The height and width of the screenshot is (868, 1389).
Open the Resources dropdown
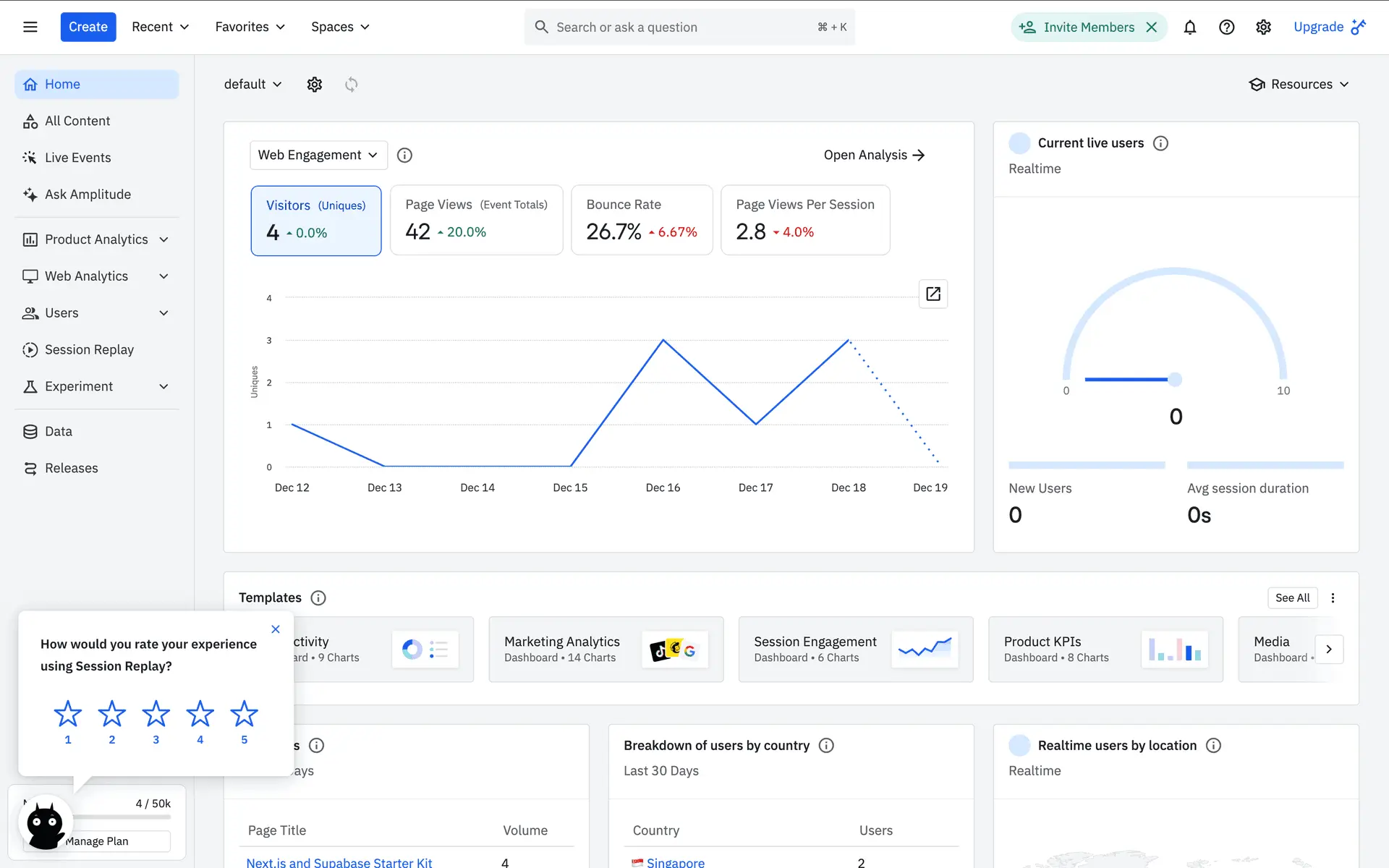(x=1299, y=85)
